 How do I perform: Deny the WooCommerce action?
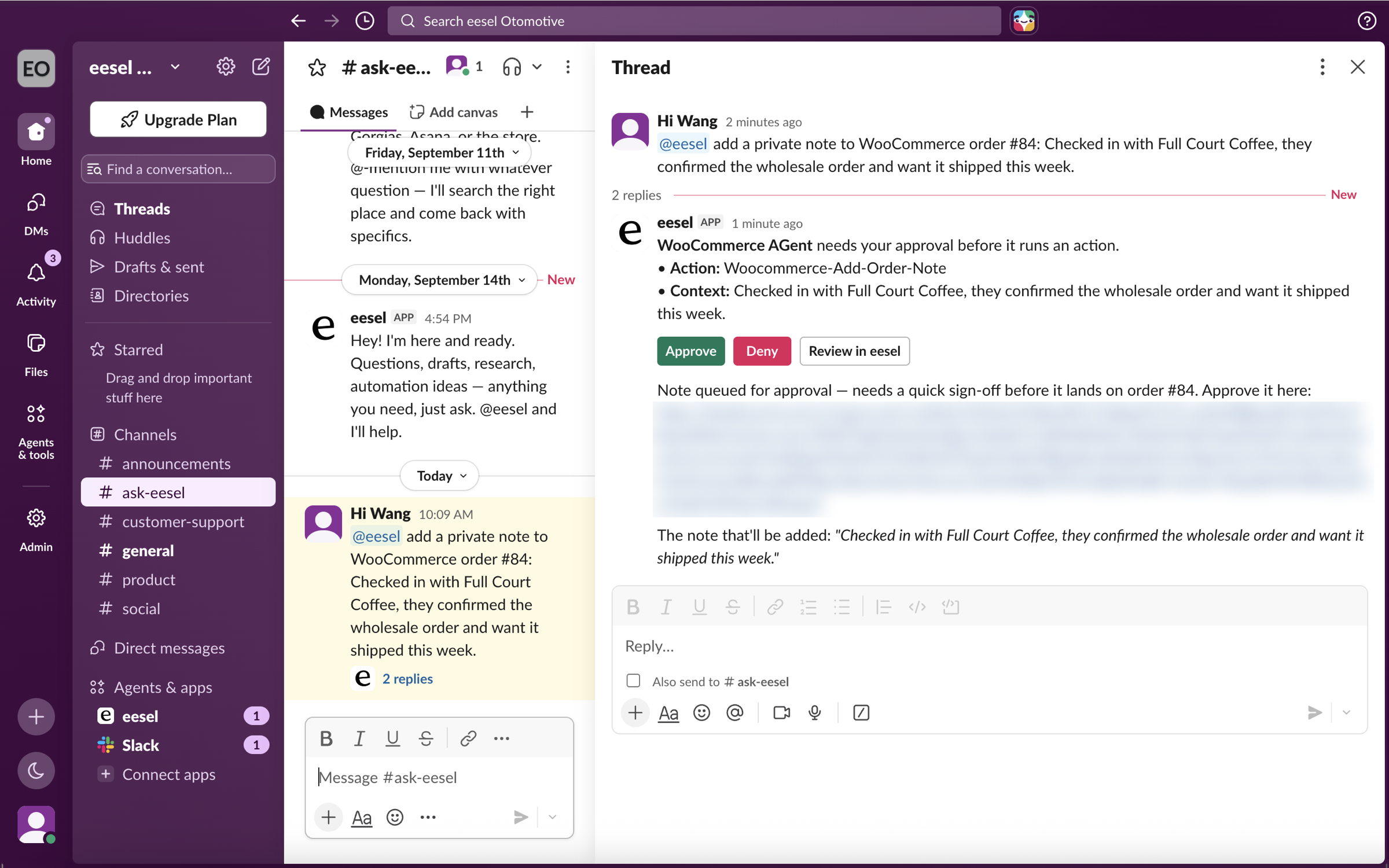[x=762, y=351]
